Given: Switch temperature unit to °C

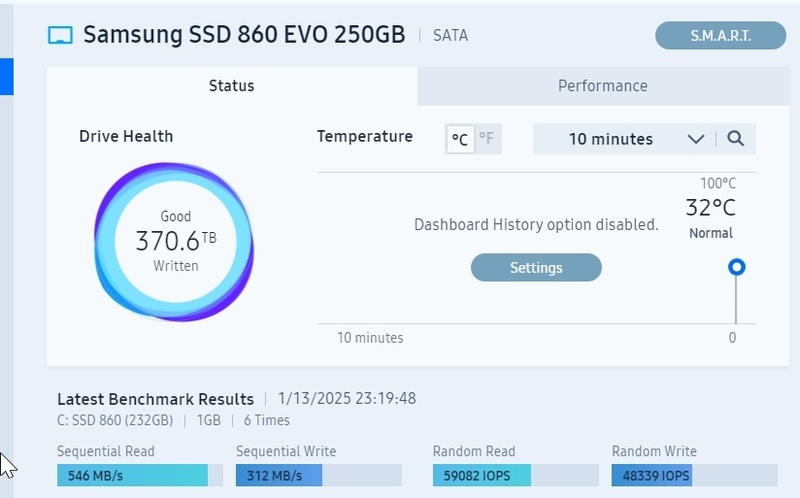Looking at the screenshot, I should (x=460, y=139).
